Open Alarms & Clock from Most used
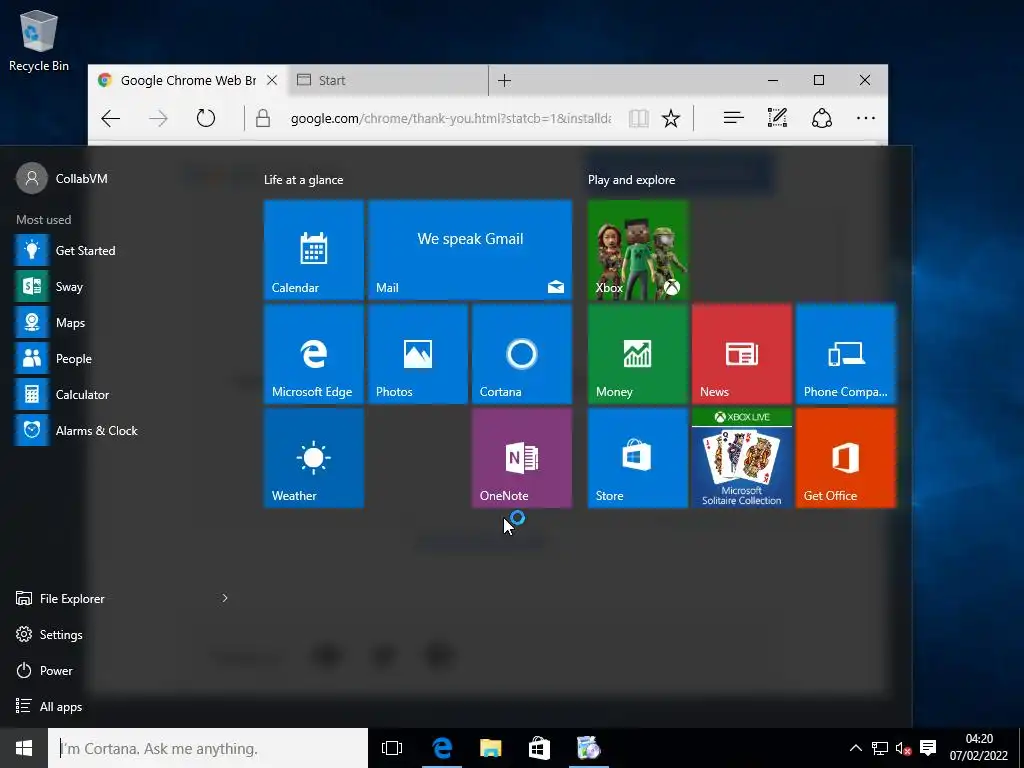Screen dimensions: 1024x768 [124, 430]
